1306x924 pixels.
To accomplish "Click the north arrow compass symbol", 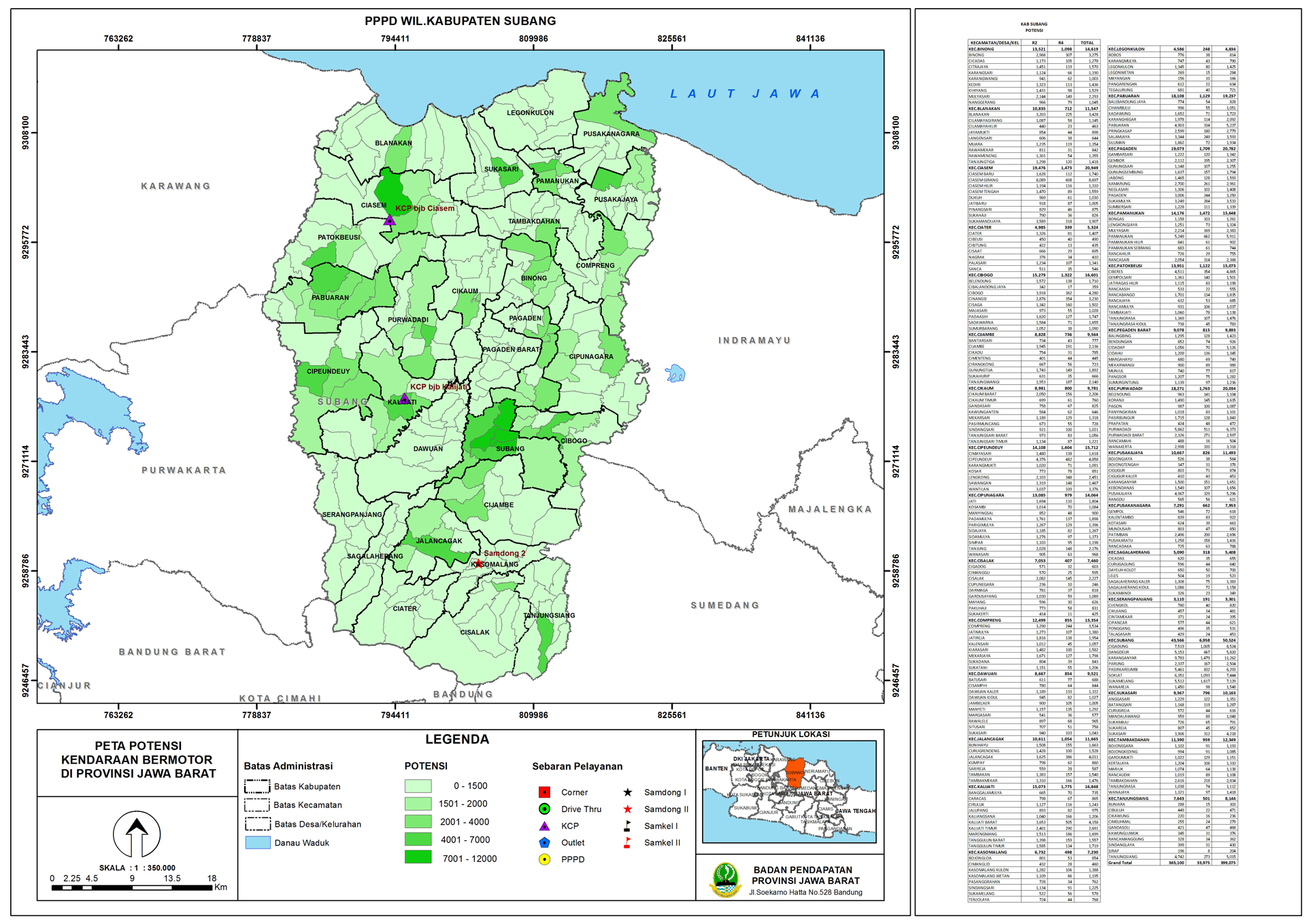I will [137, 834].
